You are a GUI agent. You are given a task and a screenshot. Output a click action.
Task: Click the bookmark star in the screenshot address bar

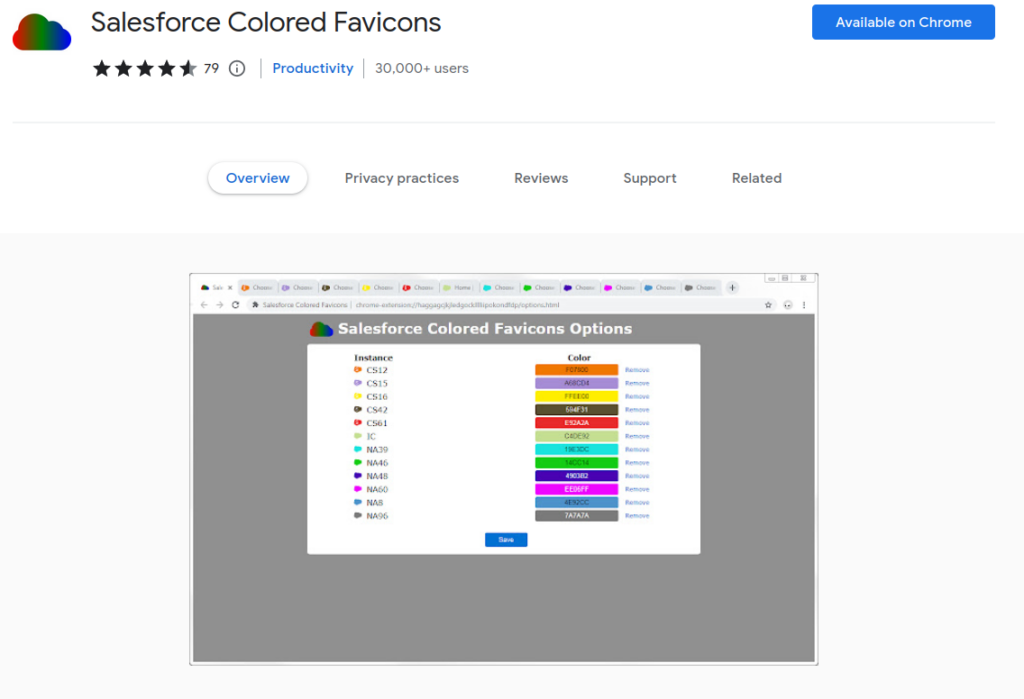[x=770, y=304]
